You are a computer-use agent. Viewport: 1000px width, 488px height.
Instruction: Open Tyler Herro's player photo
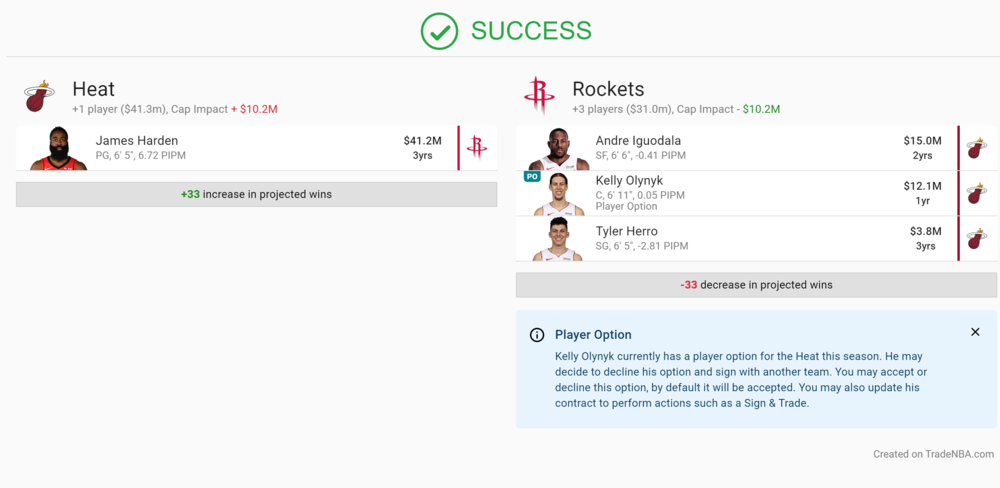point(559,239)
